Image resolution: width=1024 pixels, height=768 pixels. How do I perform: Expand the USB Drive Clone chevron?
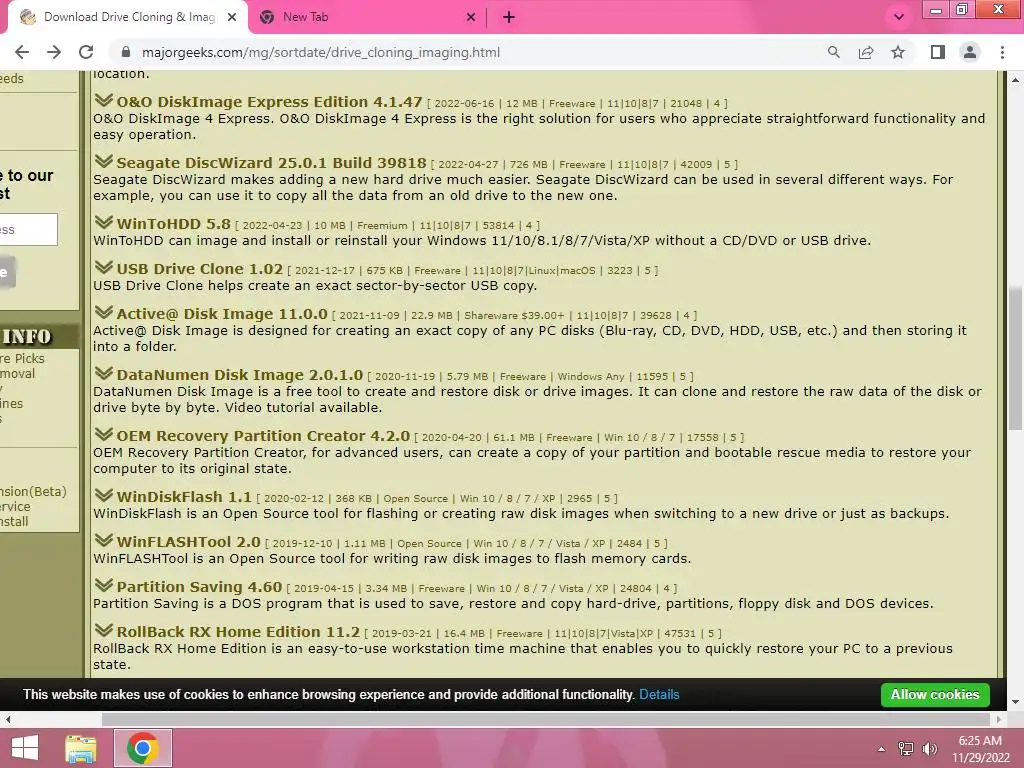coord(103,268)
